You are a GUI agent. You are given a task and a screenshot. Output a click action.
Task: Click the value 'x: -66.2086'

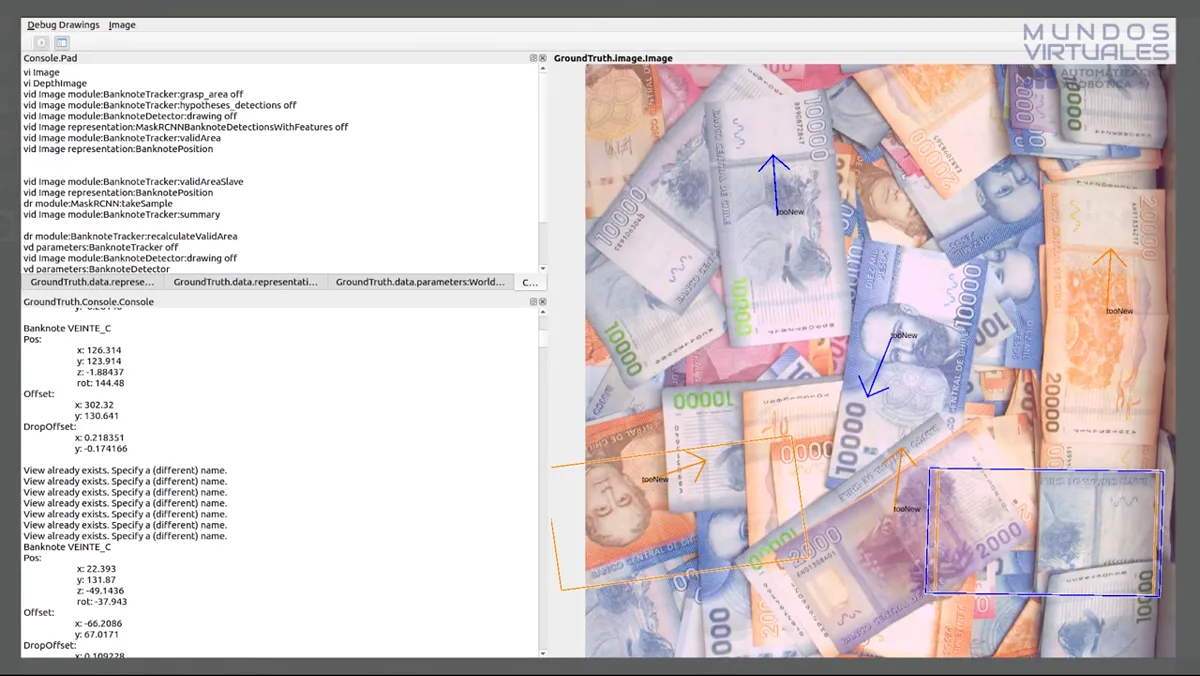pyautogui.click(x=99, y=623)
